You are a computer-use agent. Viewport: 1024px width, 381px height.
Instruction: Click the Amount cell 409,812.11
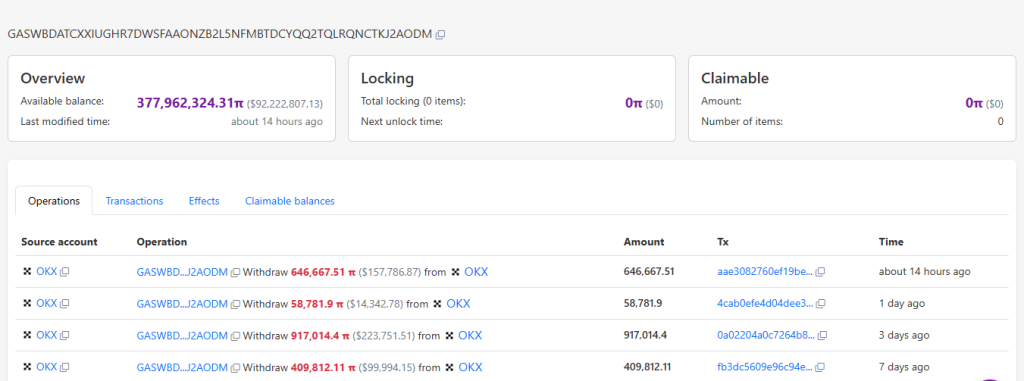click(x=647, y=367)
